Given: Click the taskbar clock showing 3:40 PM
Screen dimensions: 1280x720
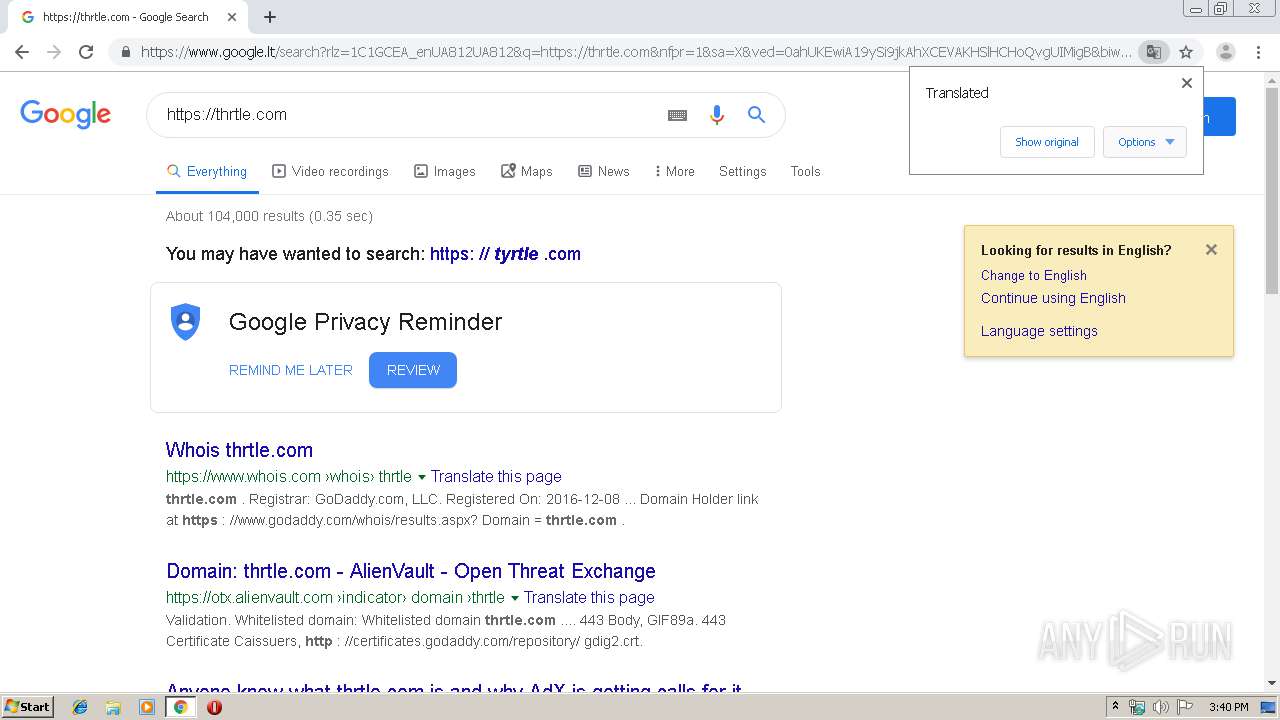Looking at the screenshot, I should 1228,707.
